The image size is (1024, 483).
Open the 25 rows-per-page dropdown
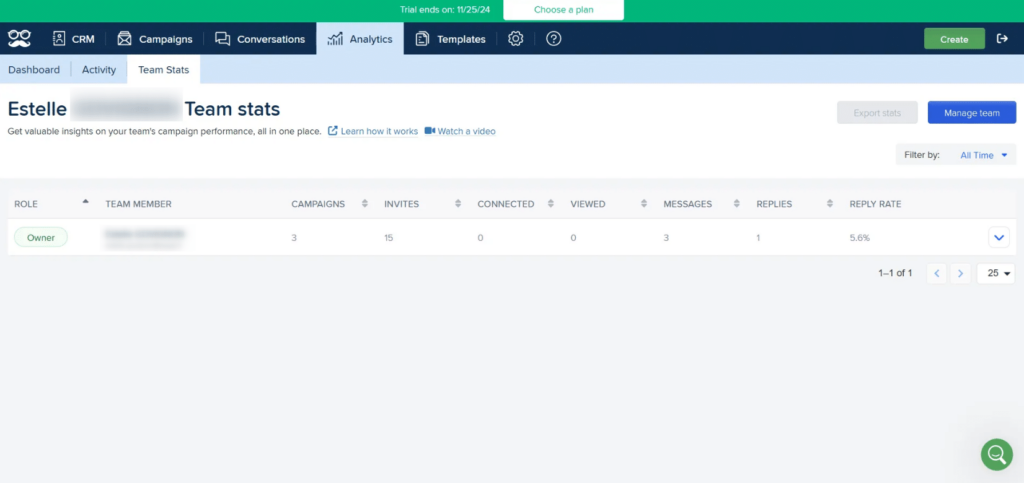[995, 273]
